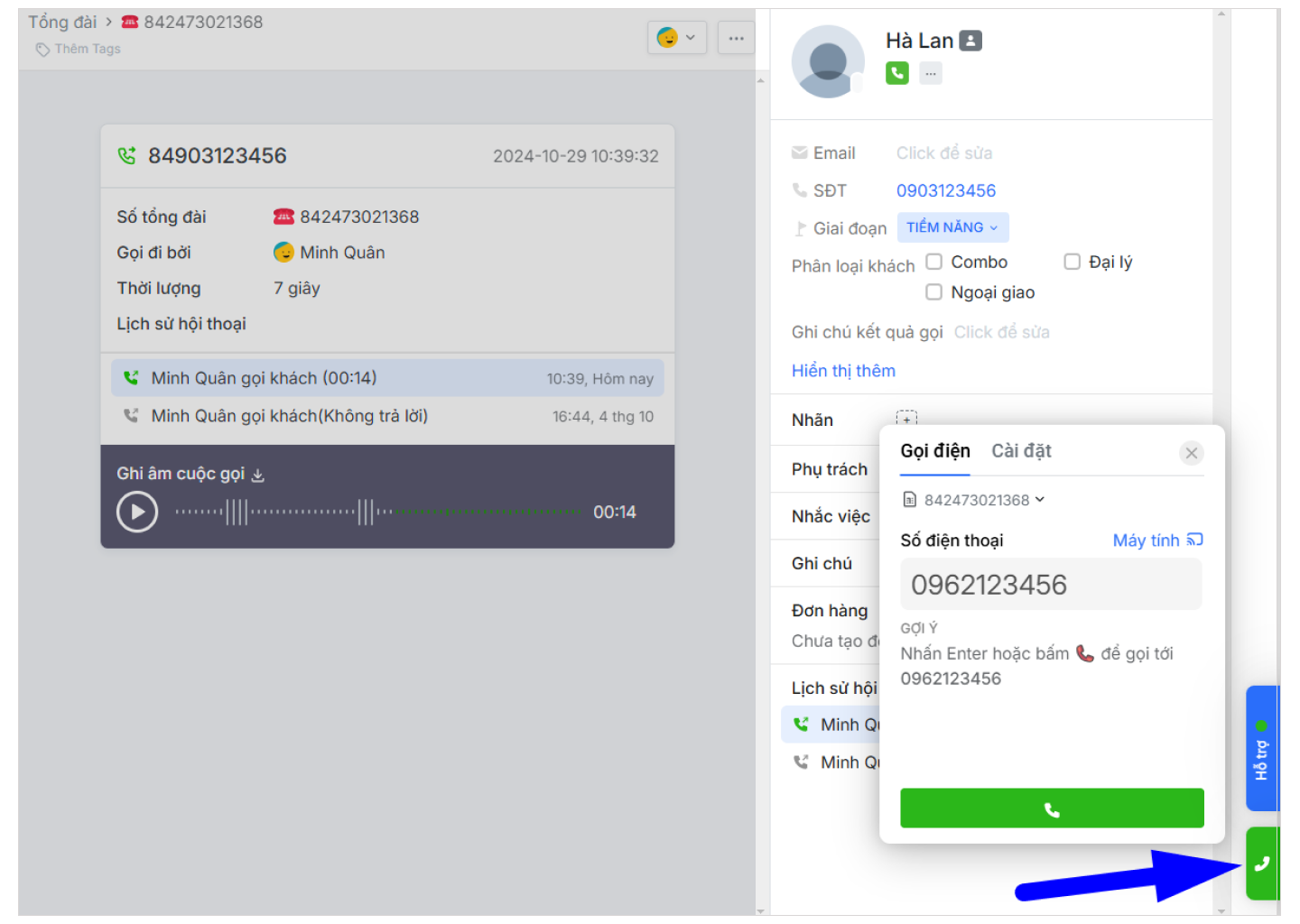Open the Hỗ trợ support widget
The width and height of the screenshot is (1300, 924).
pos(1261,748)
